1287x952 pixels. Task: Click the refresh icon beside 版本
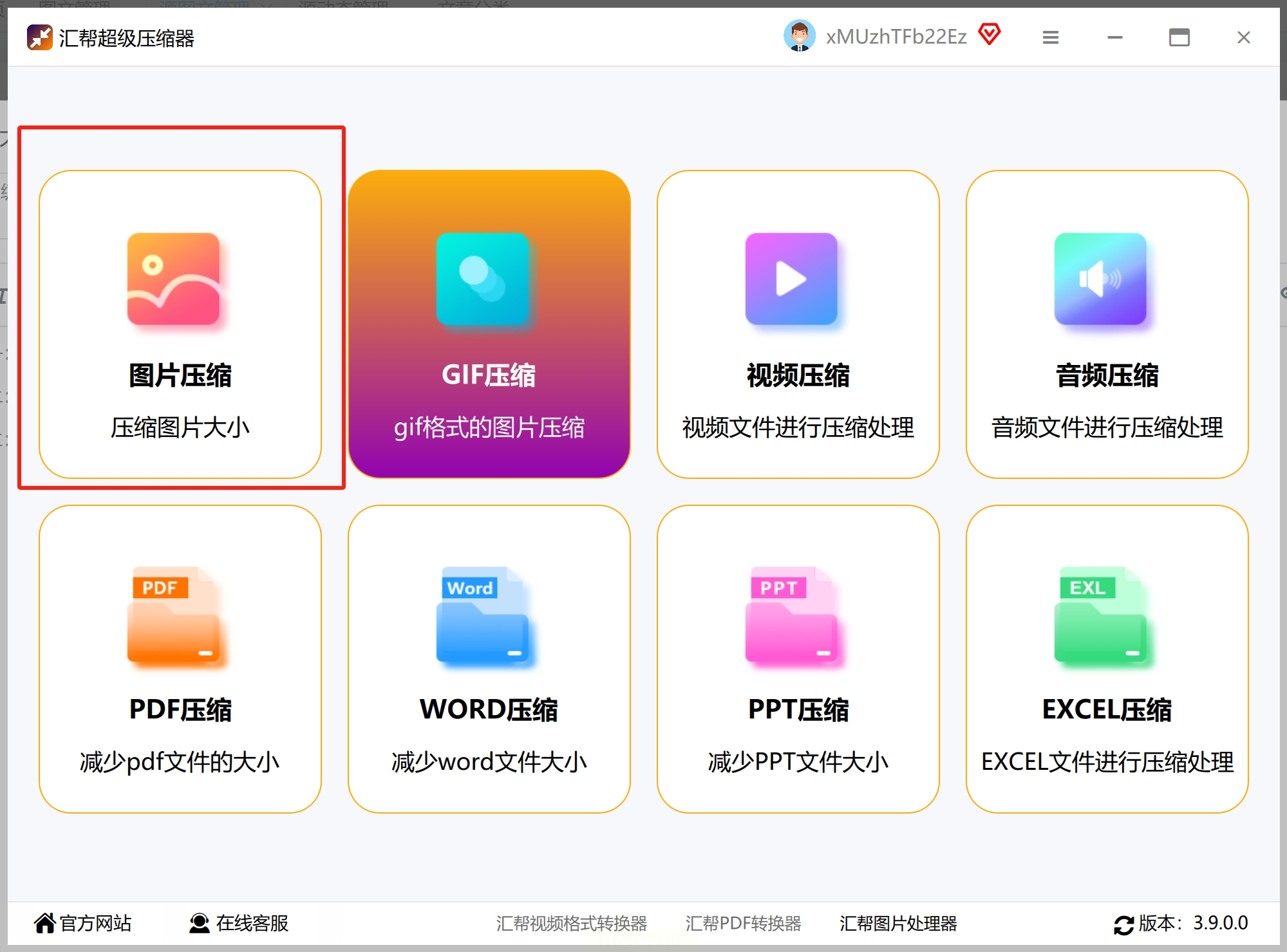click(1123, 924)
